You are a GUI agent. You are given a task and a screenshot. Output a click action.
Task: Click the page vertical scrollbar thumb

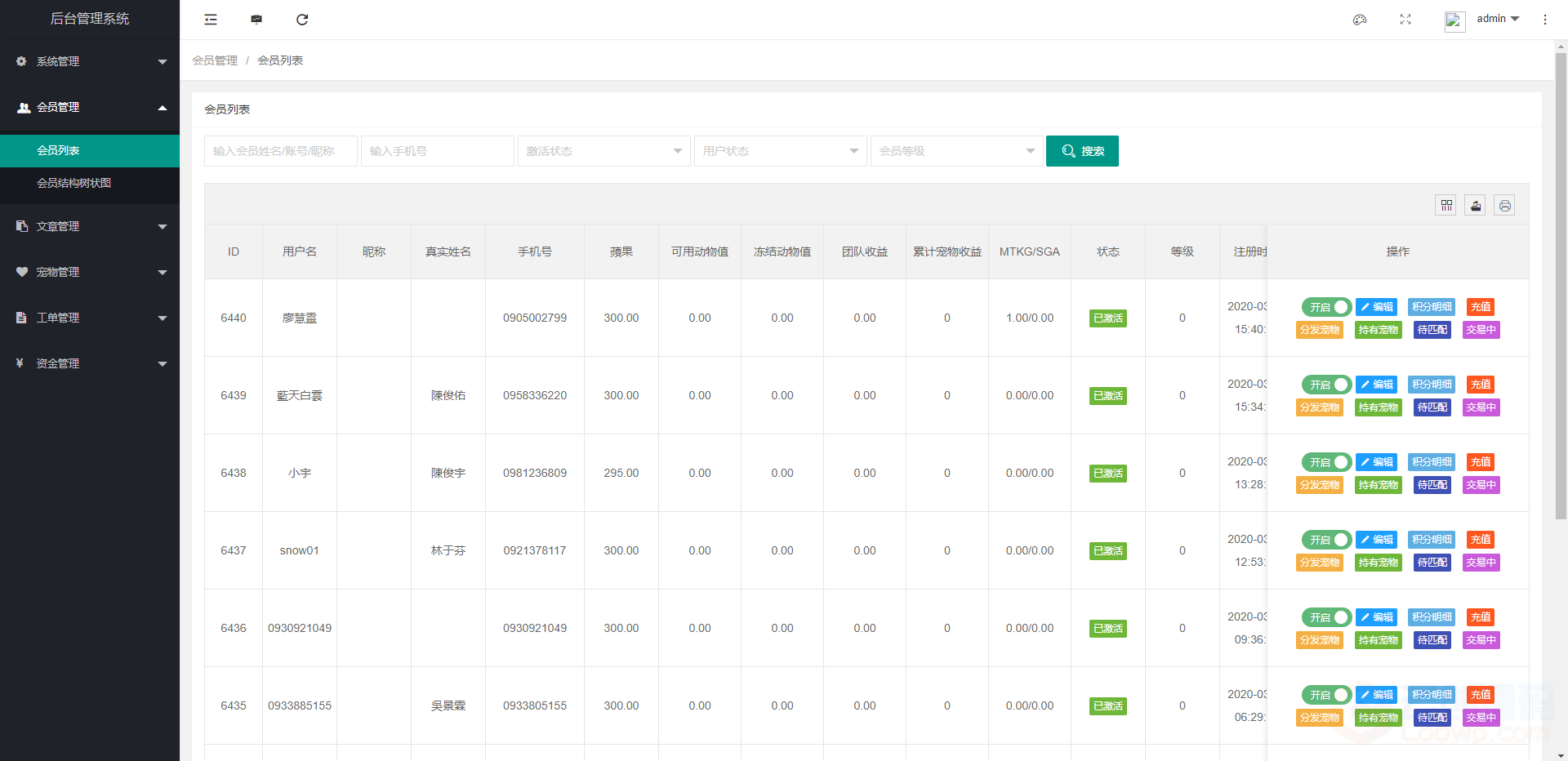[x=1561, y=286]
